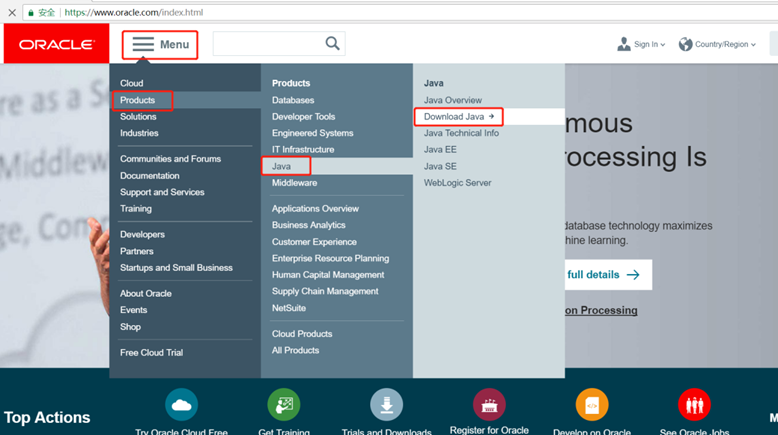This screenshot has height=435, width=778.
Task: Open Communities and Forums menu item
Action: (x=170, y=159)
